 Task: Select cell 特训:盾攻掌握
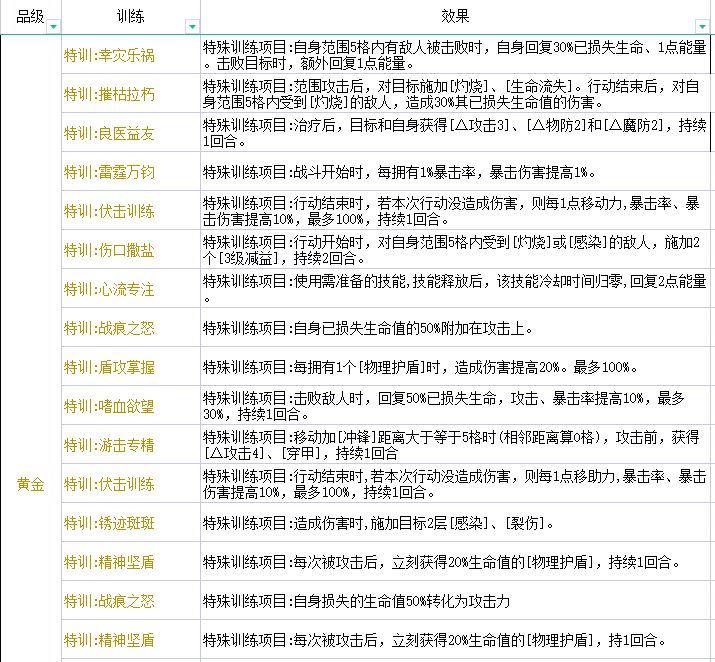point(131,367)
